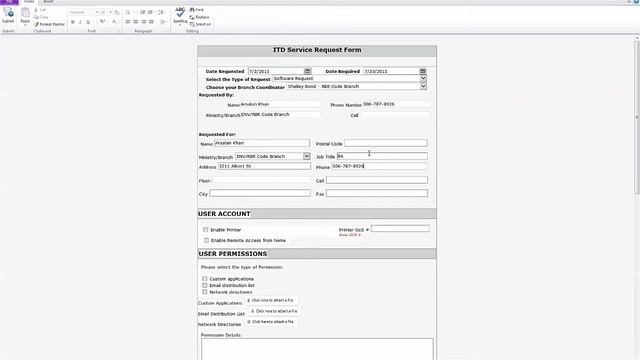The height and width of the screenshot is (360, 640).
Task: Check the Email distribution list permission
Action: 204,285
